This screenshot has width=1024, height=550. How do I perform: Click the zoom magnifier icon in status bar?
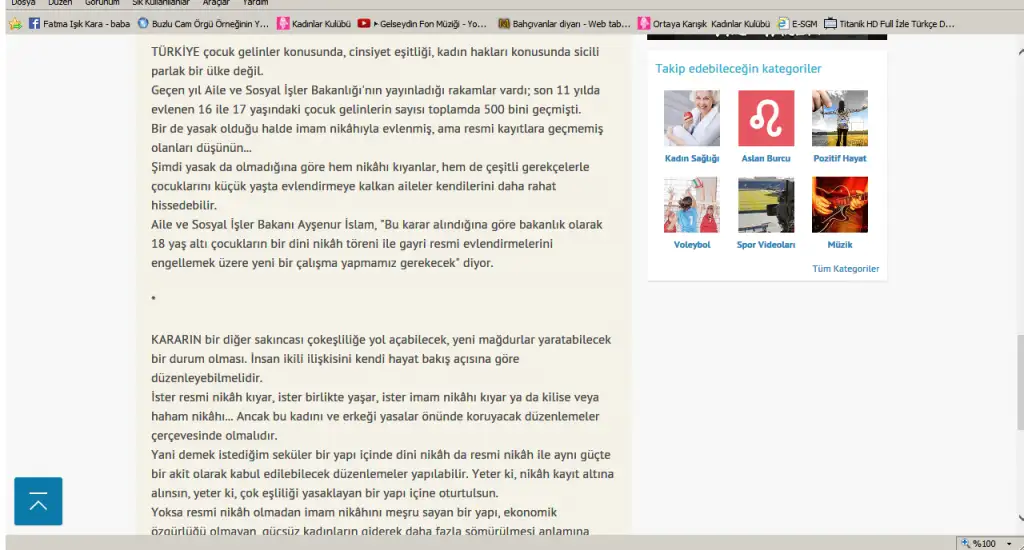(965, 543)
